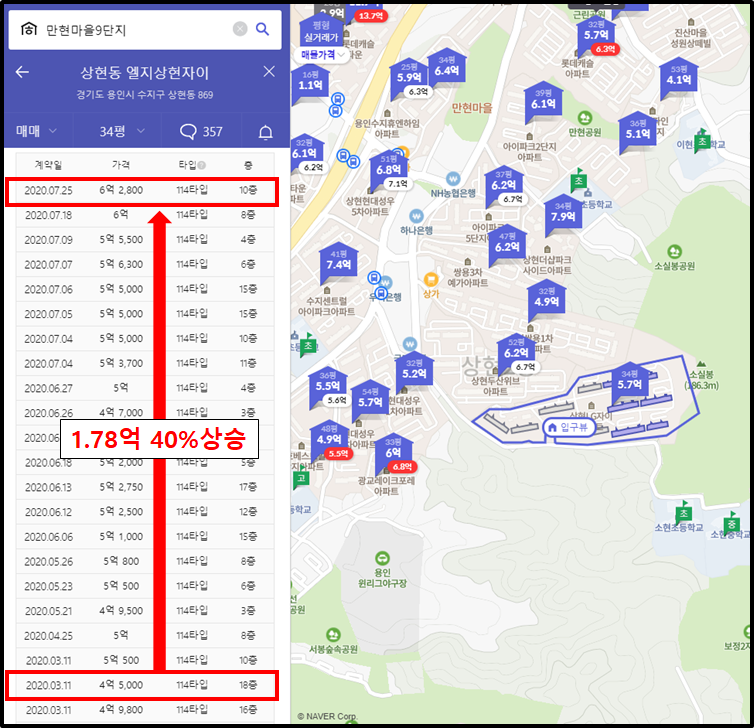Click the 53평 4.1억 map marker
Screen dimensions: 754x728
click(x=678, y=76)
